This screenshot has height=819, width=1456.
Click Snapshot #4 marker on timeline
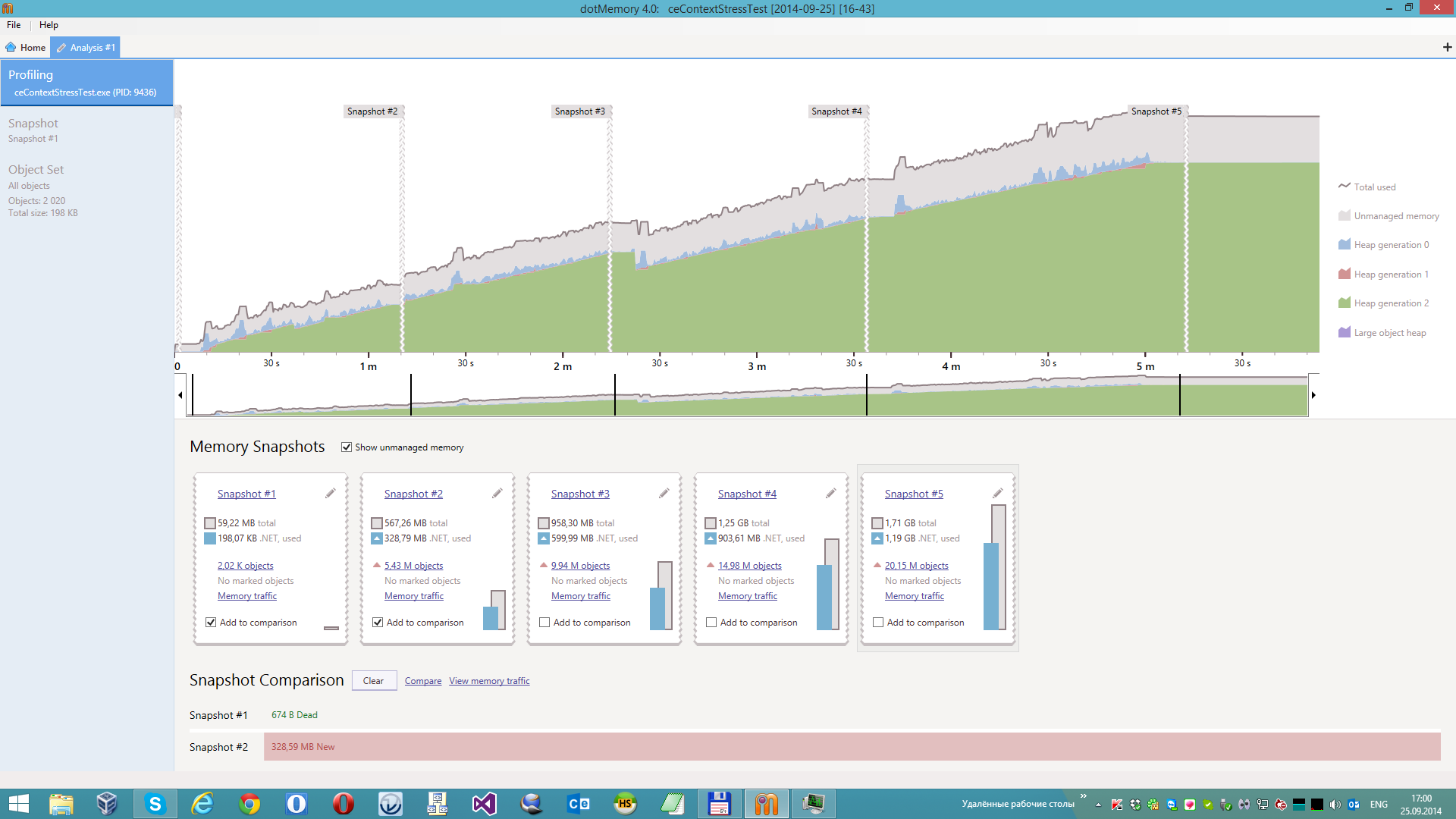pos(836,111)
